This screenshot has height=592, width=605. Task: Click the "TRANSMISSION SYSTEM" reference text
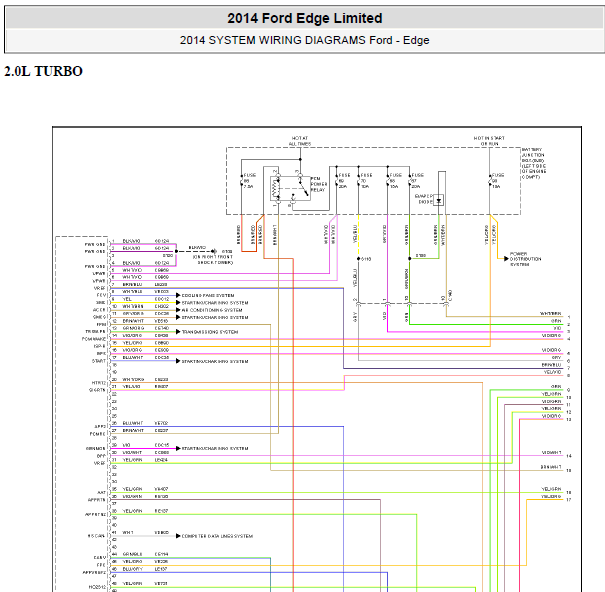210,332
